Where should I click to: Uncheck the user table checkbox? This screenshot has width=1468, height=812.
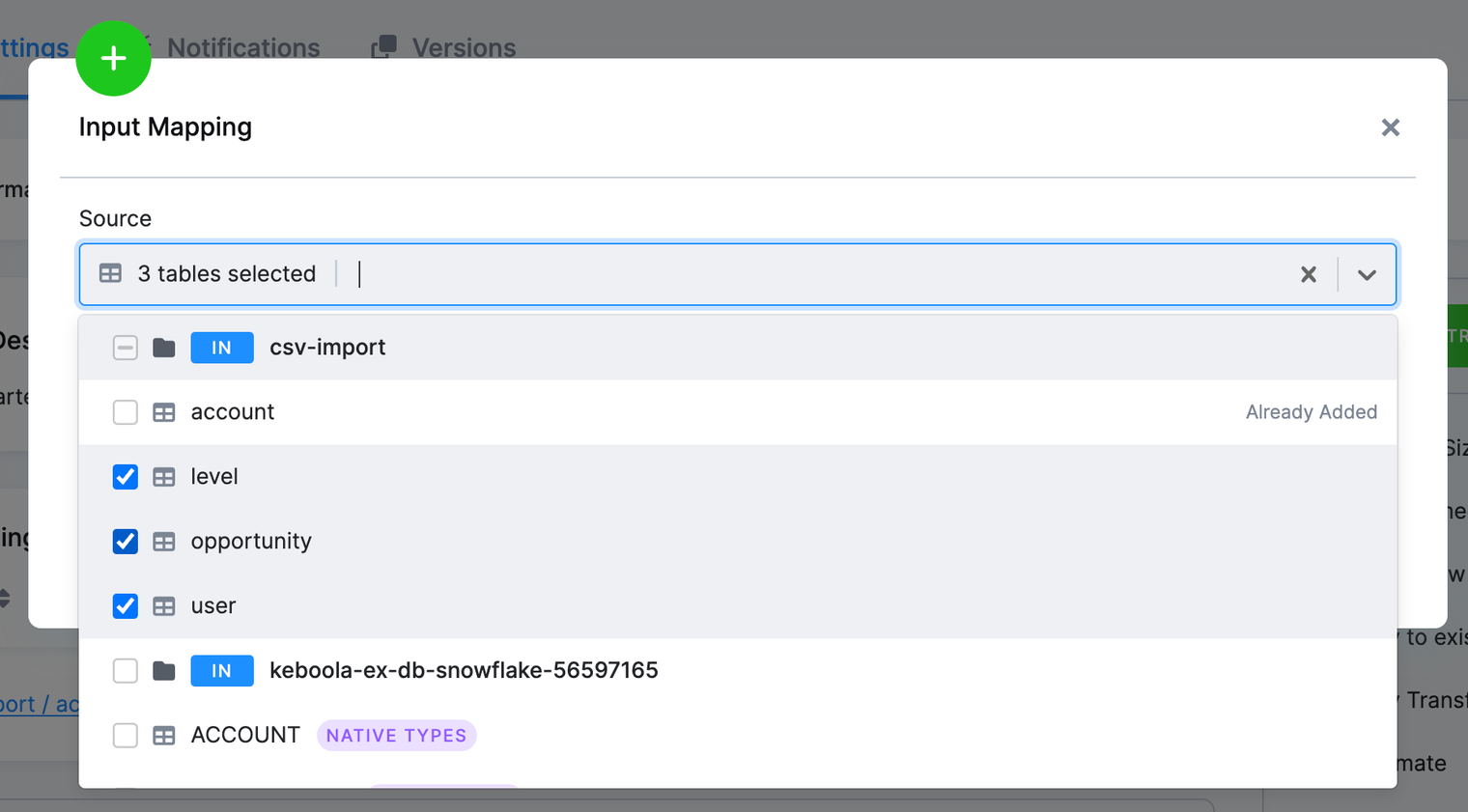[125, 606]
